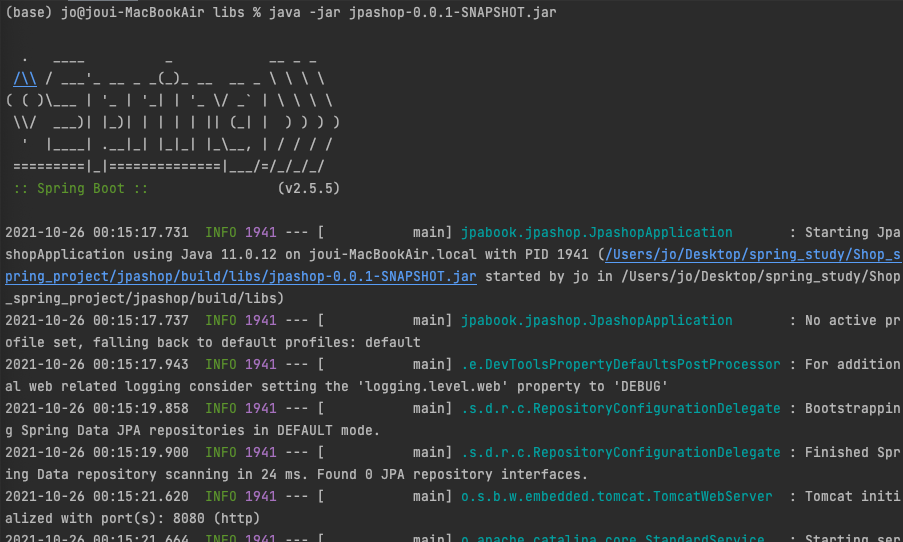Viewport: 903px width, 542px height.
Task: Click the purple 1941 PID on the 00:15:17.943 line
Action: pyautogui.click(x=260, y=364)
